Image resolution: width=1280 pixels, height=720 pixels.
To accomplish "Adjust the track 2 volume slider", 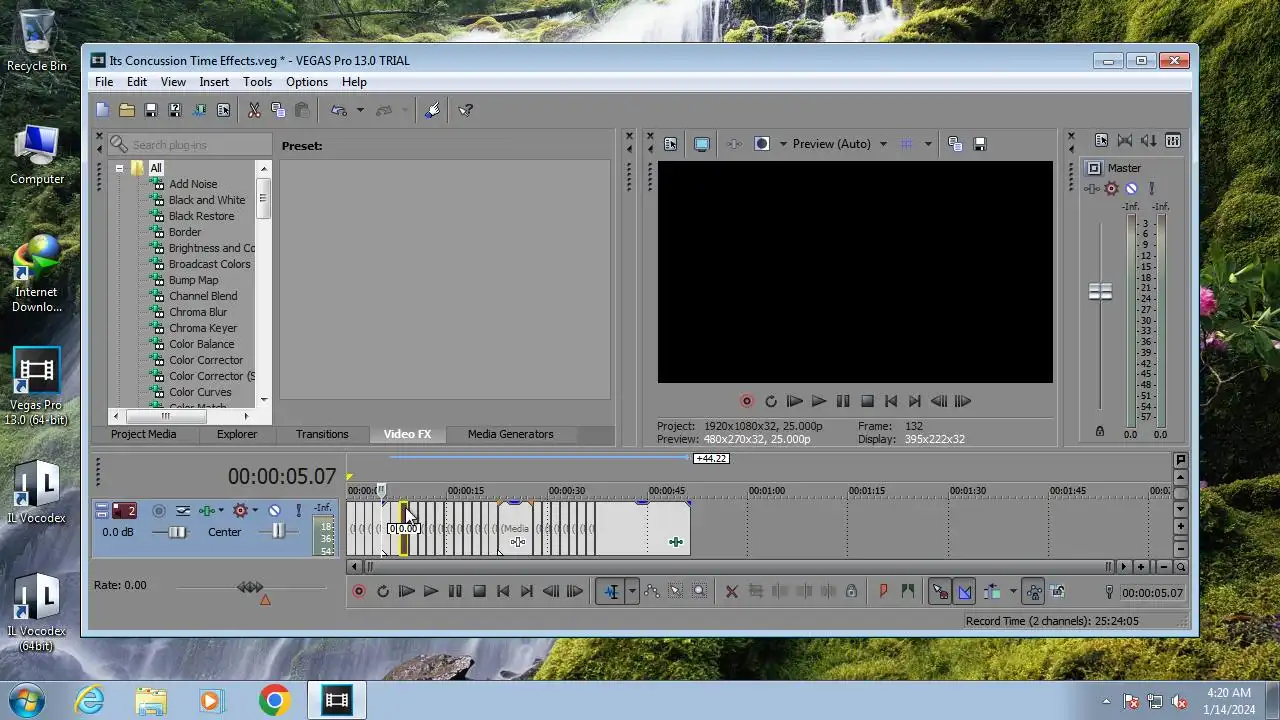I will click(x=177, y=532).
